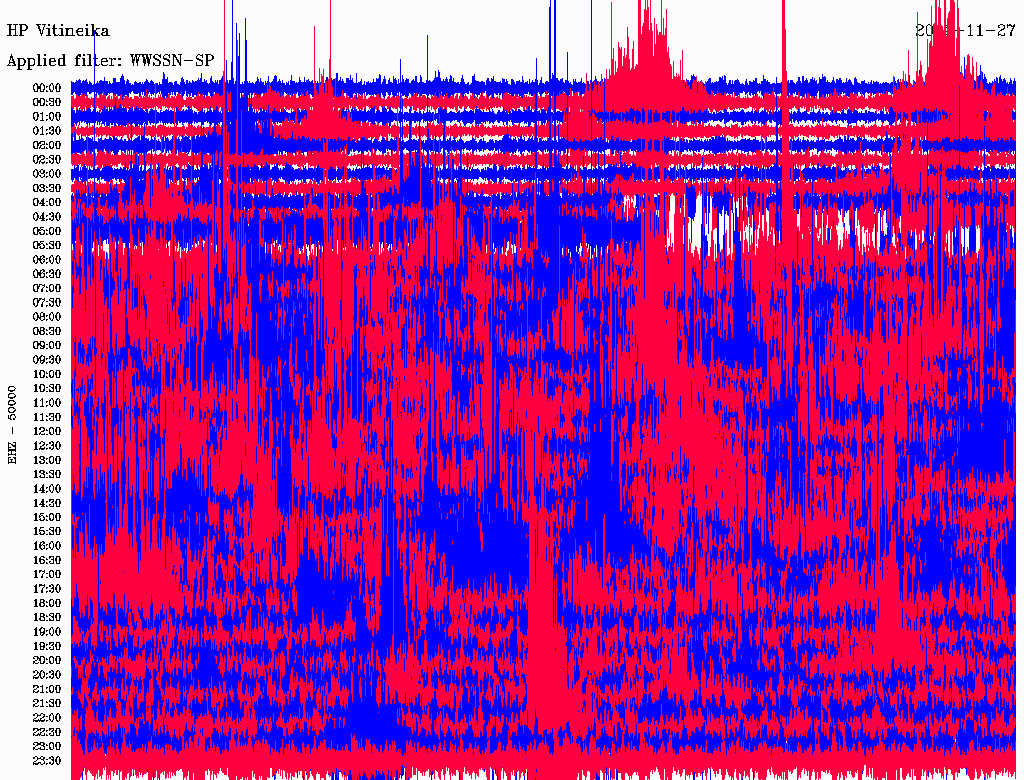Select the 04:00 time label
The height and width of the screenshot is (780, 1024).
[x=47, y=203]
